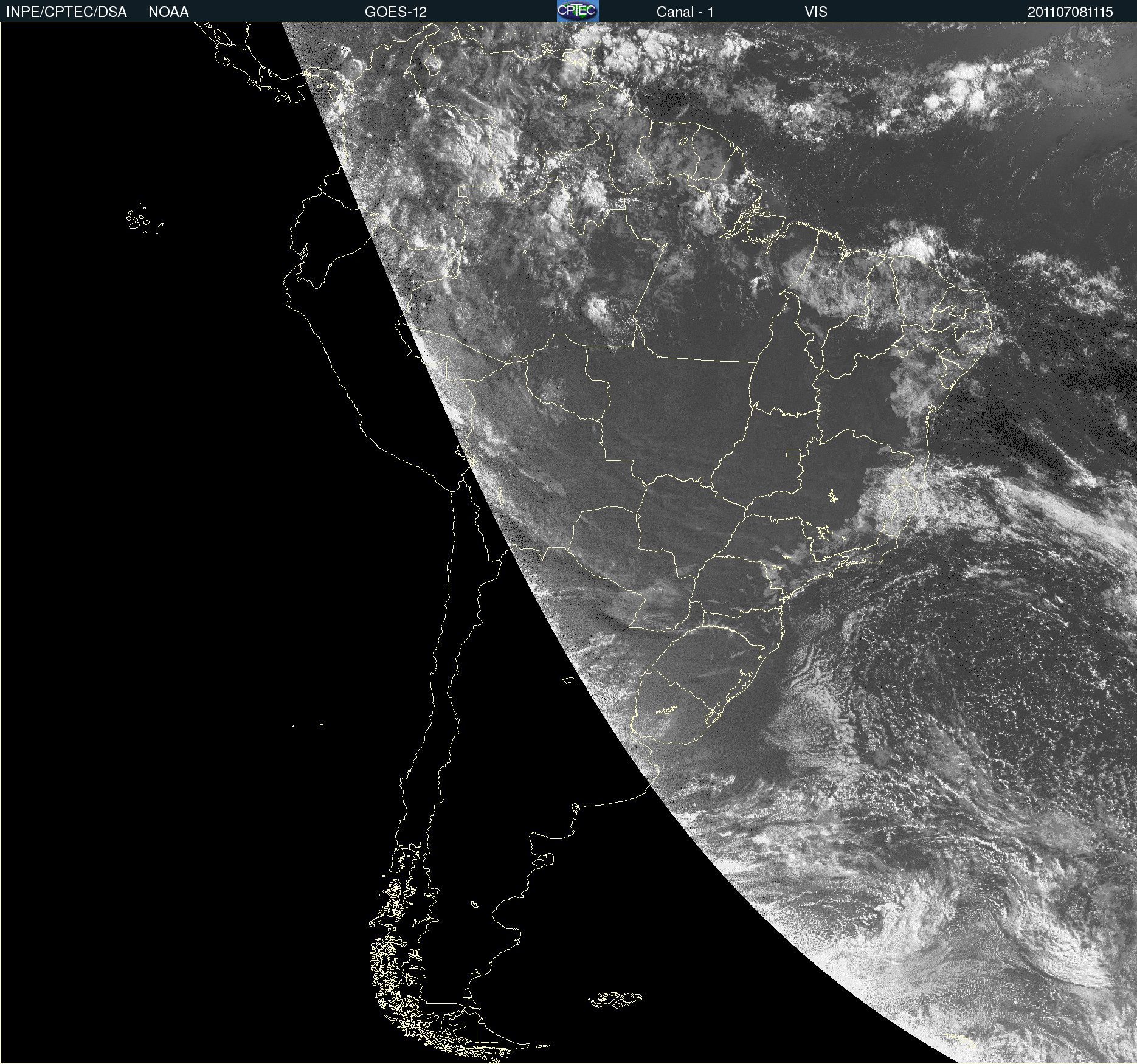Click the VIS channel label
The height and width of the screenshot is (1064, 1137).
(816, 12)
